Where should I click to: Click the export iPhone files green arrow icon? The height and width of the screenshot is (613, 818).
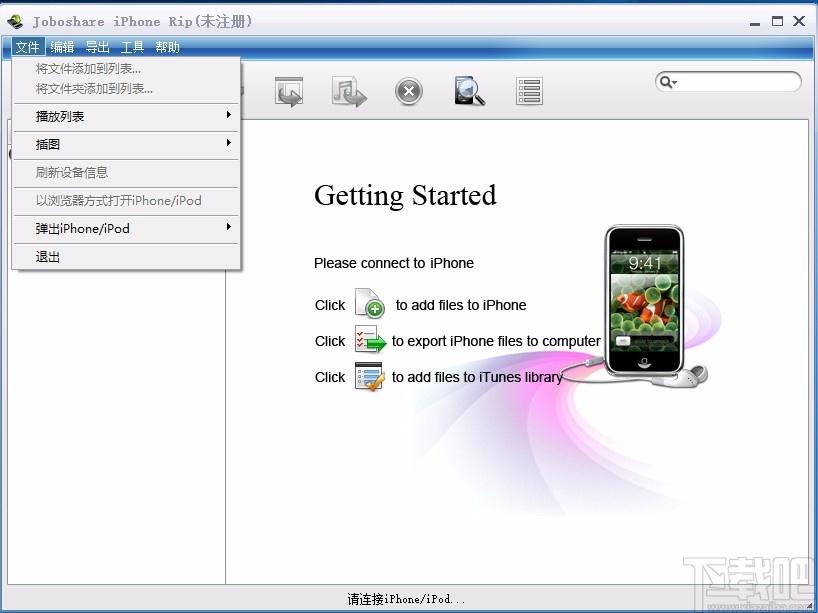click(370, 339)
